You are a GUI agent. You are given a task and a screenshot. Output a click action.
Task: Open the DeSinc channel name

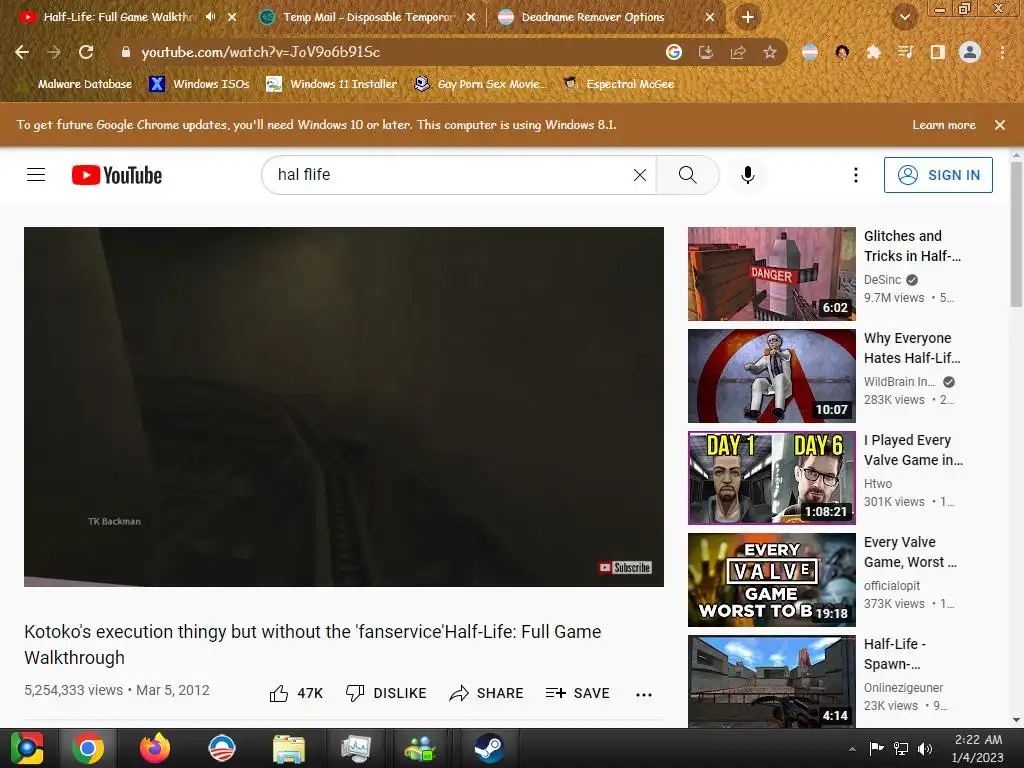[882, 280]
